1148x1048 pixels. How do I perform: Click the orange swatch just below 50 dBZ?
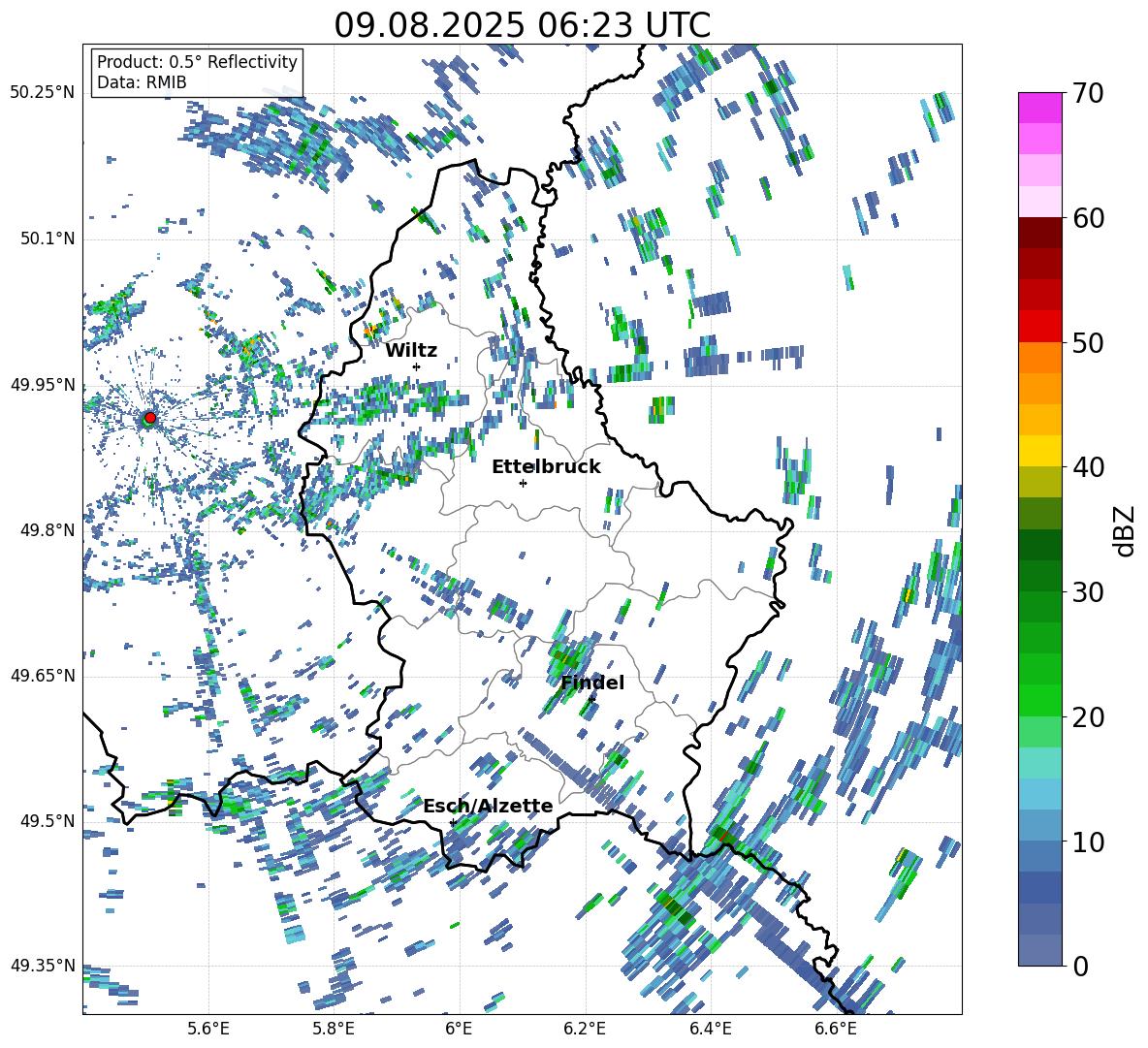(x=1039, y=358)
